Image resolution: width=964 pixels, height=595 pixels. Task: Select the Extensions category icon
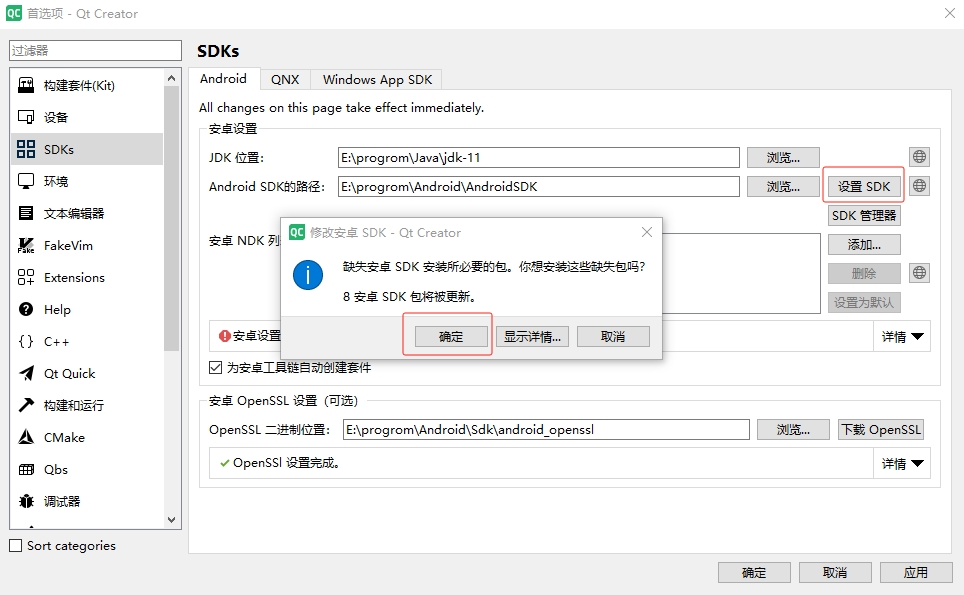(x=26, y=277)
